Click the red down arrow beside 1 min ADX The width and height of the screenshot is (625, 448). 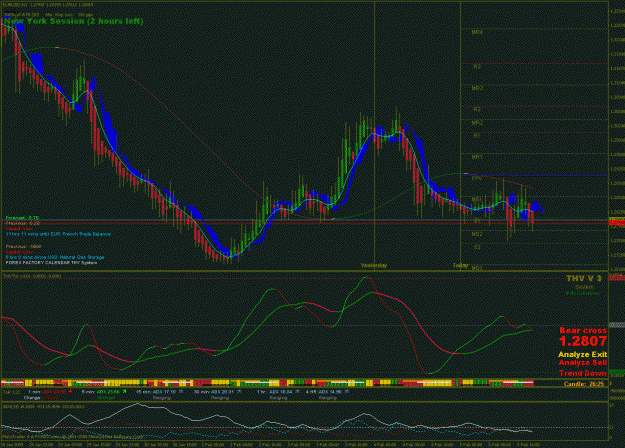(70, 391)
